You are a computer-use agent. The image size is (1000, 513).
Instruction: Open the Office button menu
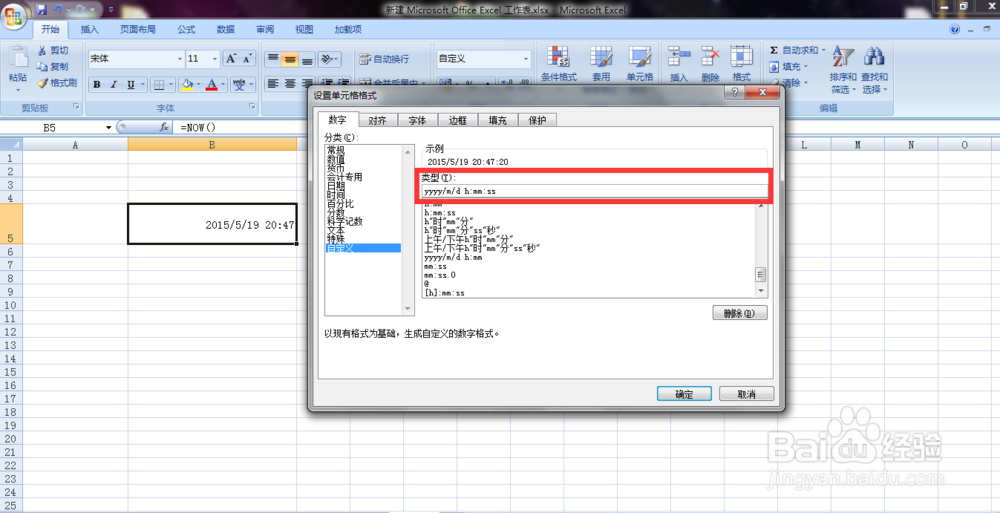pyautogui.click(x=14, y=15)
